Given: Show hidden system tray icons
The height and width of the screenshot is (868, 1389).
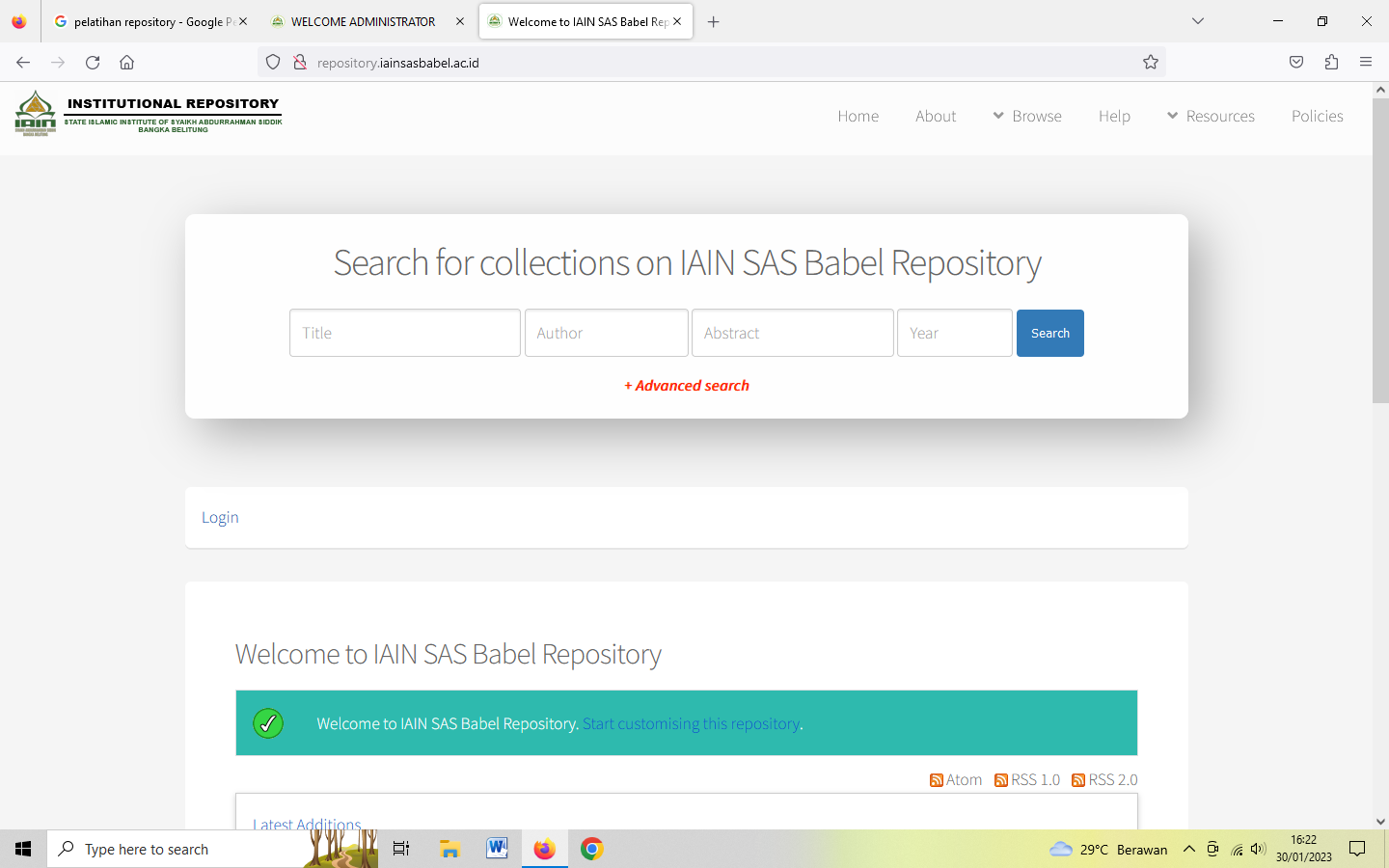Looking at the screenshot, I should tap(1189, 849).
